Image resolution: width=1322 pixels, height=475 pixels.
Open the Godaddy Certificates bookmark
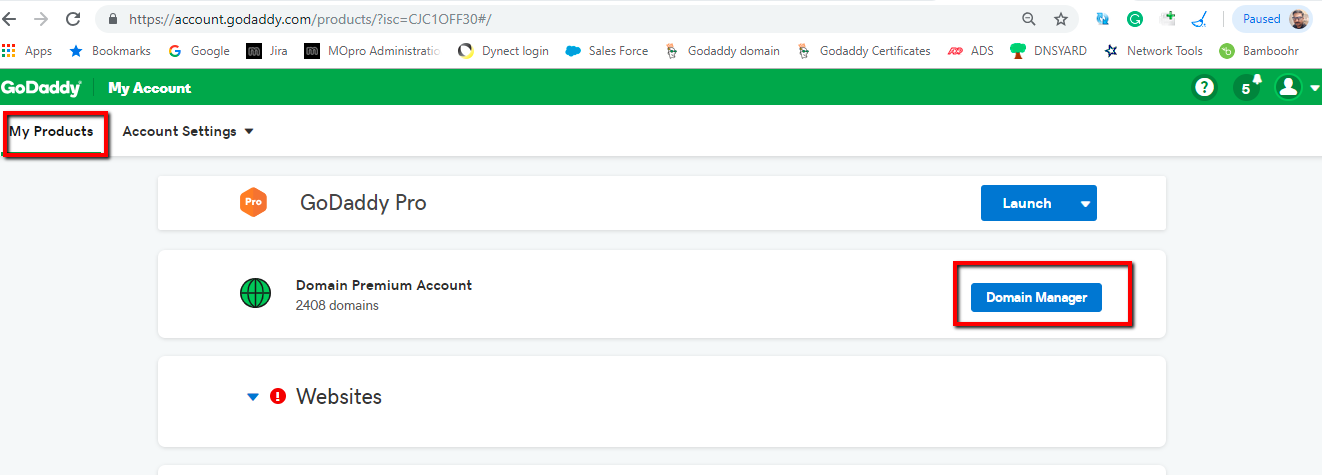[864, 51]
